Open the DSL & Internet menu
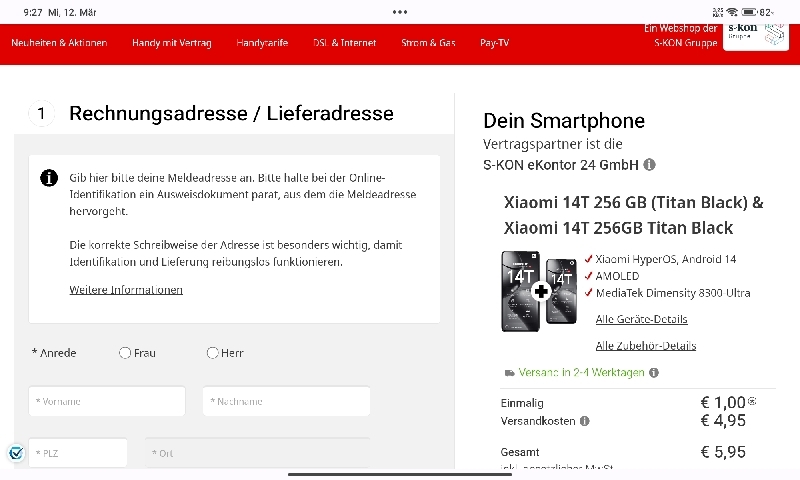This screenshot has width=800, height=480. 344,43
